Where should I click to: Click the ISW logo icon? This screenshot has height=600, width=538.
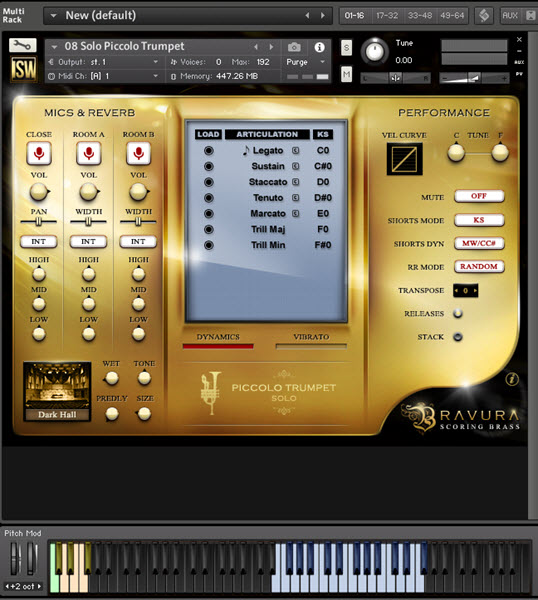(24, 69)
